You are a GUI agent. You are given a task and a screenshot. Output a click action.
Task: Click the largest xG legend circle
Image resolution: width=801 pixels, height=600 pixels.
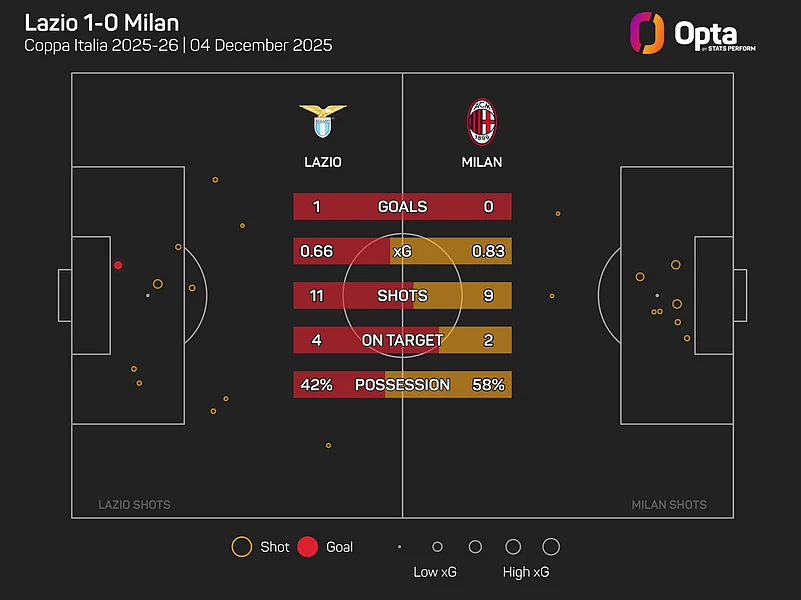pyautogui.click(x=550, y=547)
